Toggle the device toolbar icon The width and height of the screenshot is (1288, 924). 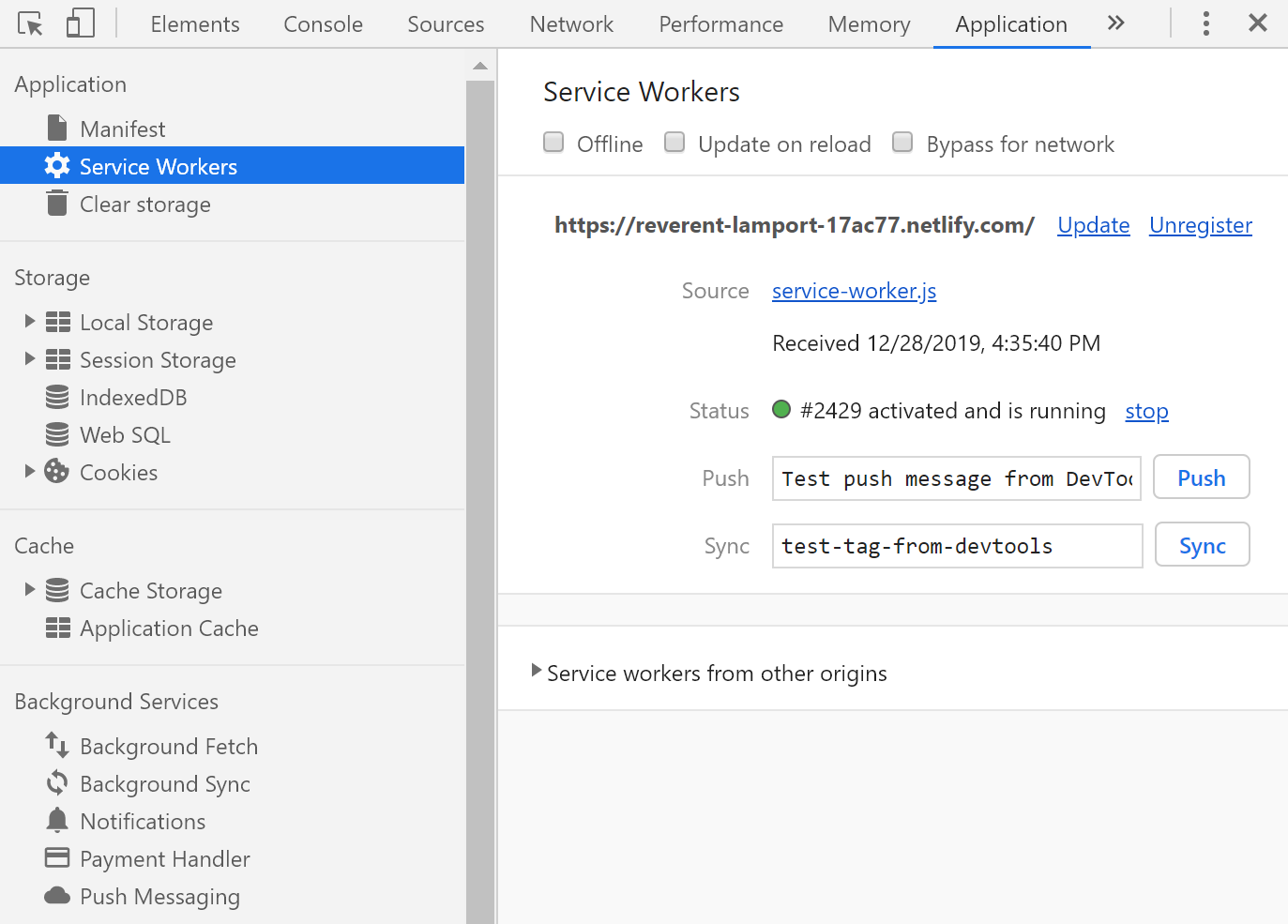81,23
